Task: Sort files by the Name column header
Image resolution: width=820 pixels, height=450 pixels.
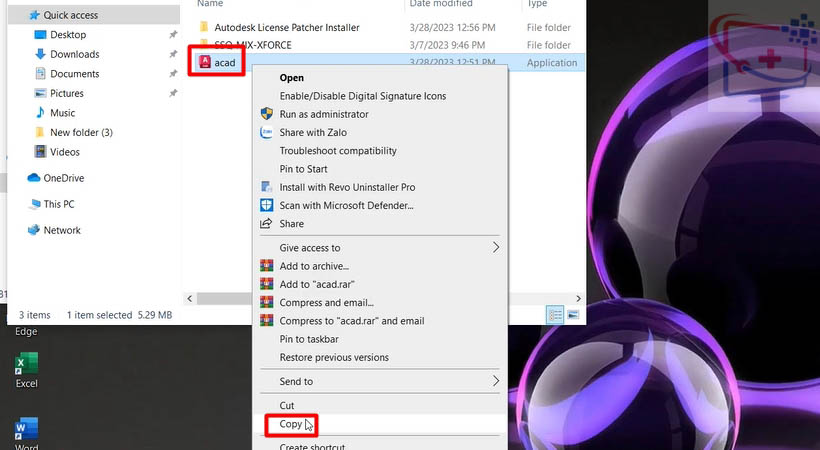Action: click(210, 4)
